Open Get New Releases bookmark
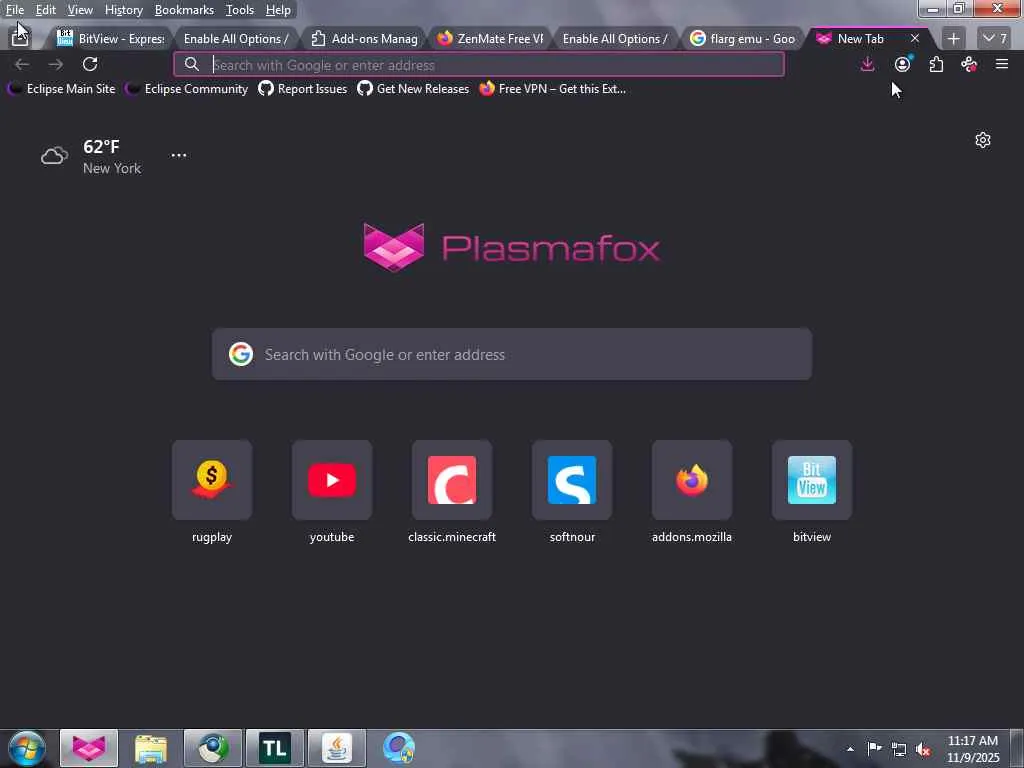The width and height of the screenshot is (1024, 768). (413, 89)
